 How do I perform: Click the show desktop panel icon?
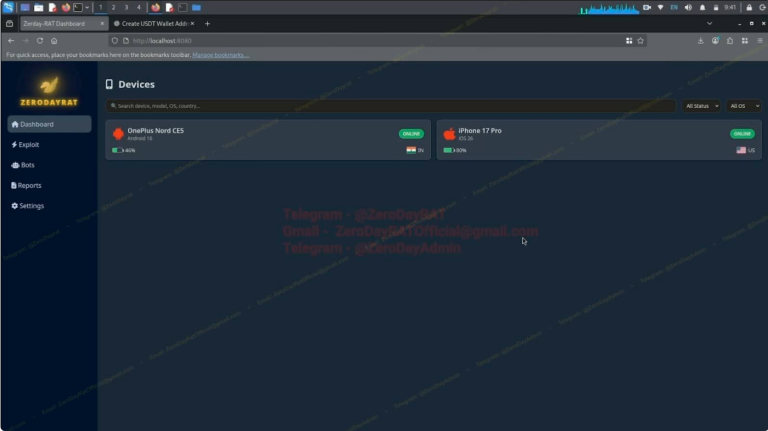pyautogui.click(x=24, y=7)
